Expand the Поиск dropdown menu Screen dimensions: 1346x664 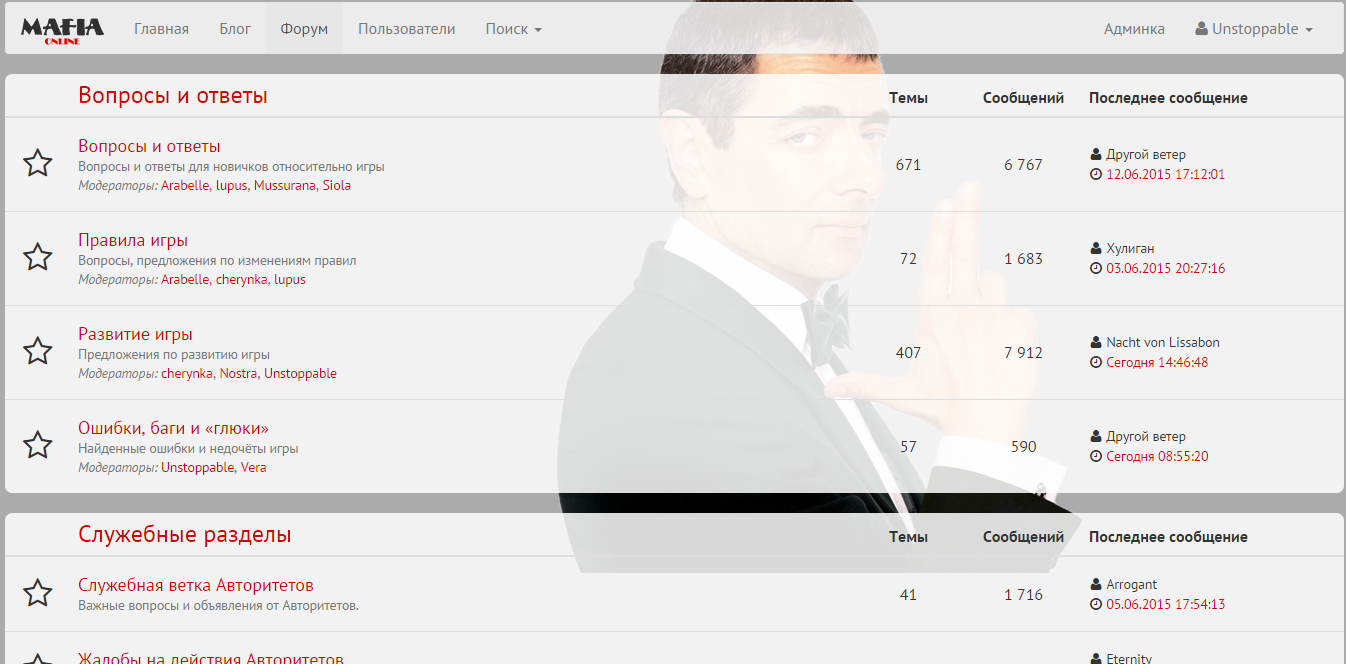coord(513,29)
